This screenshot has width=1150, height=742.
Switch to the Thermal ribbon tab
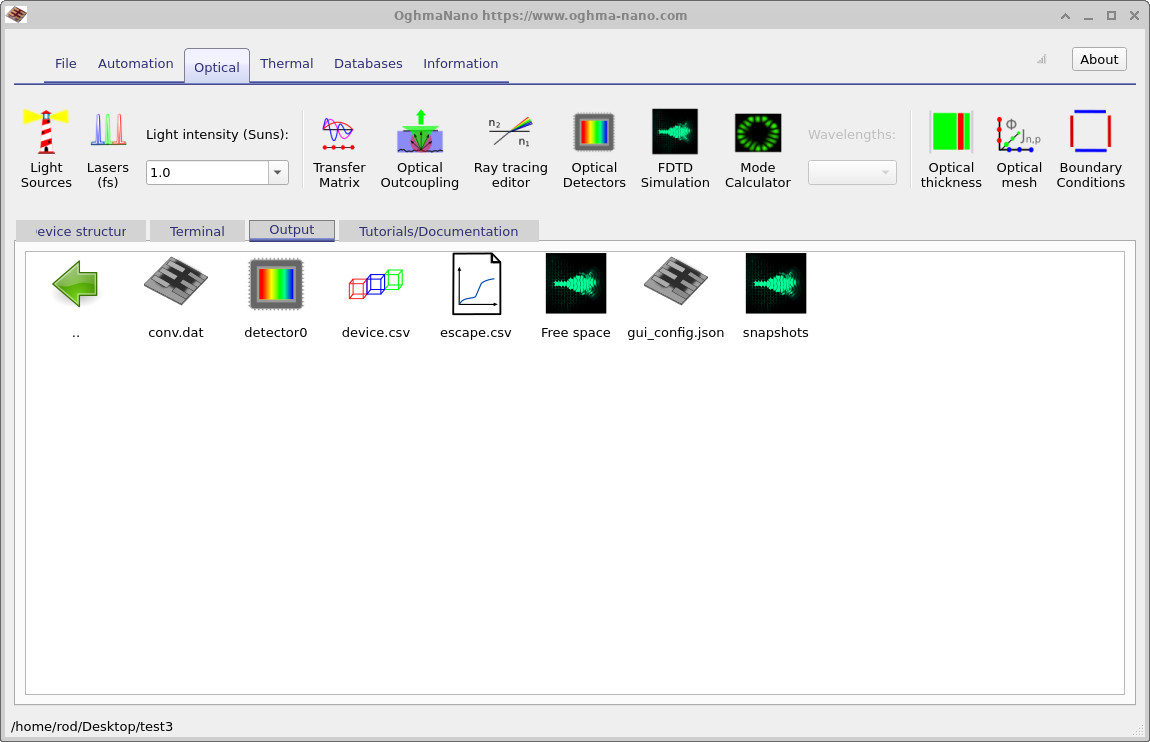pos(286,64)
